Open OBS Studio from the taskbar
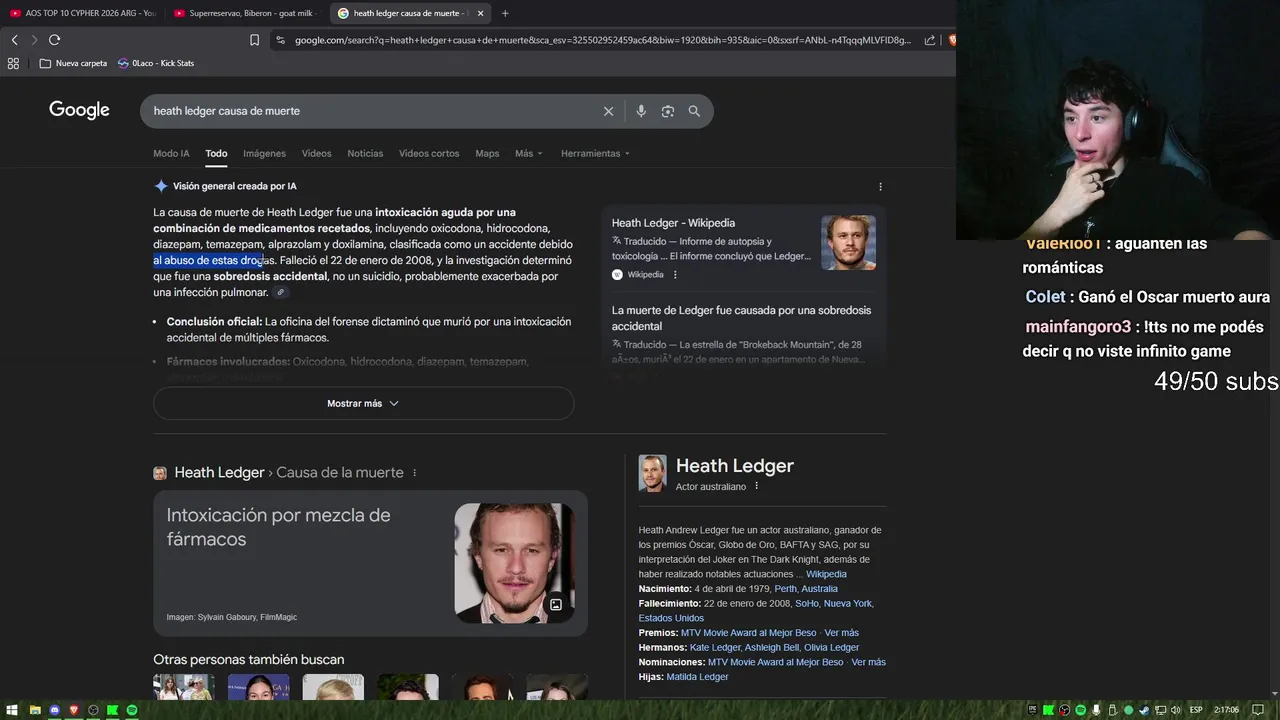The height and width of the screenshot is (720, 1280). click(93, 710)
